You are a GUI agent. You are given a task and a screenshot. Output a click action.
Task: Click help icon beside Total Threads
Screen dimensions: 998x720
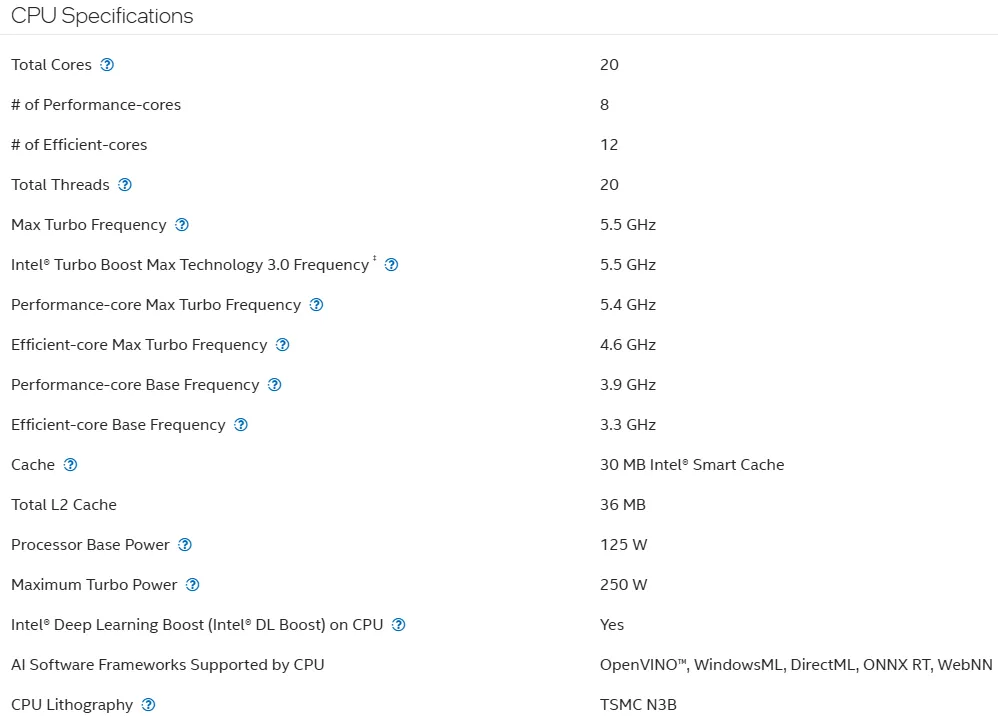(125, 185)
